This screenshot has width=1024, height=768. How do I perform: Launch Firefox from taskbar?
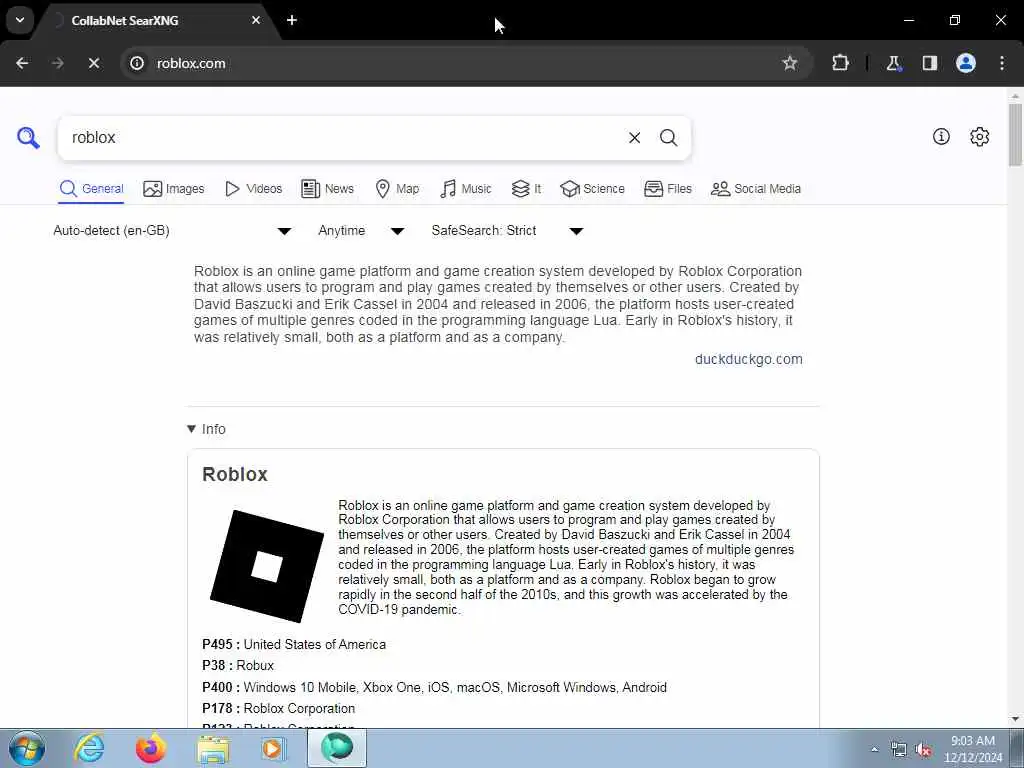click(150, 748)
